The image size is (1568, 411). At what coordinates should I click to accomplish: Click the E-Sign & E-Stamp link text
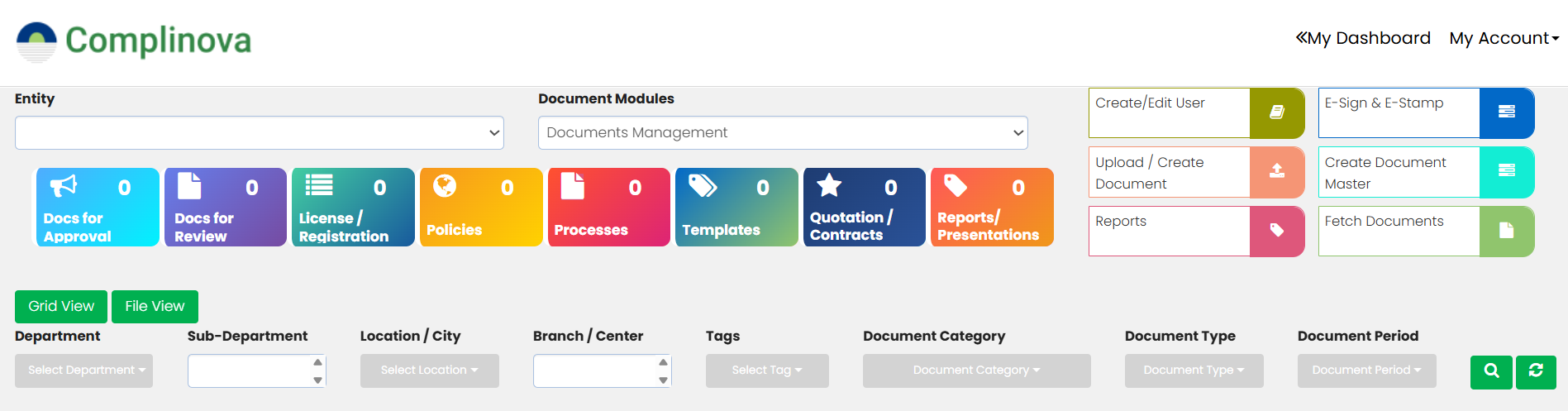(x=1385, y=103)
